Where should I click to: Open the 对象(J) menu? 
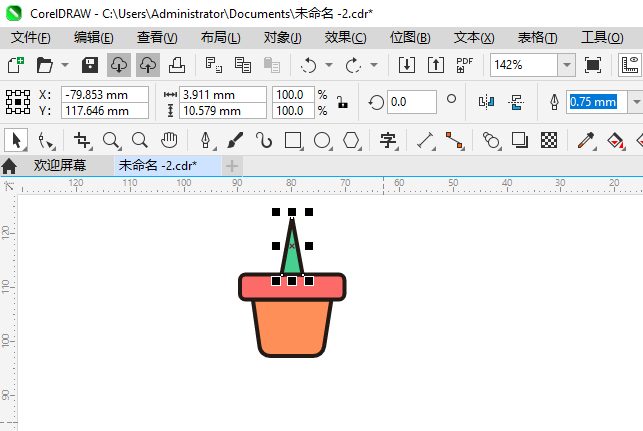[283, 38]
